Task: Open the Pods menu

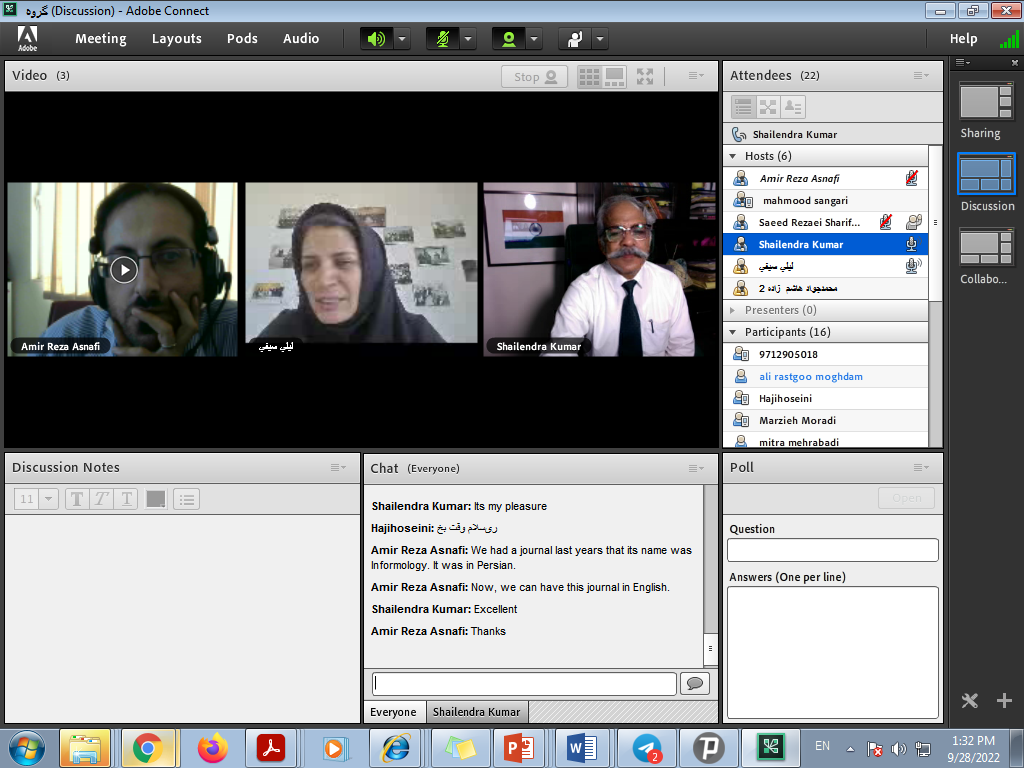Action: pyautogui.click(x=242, y=39)
